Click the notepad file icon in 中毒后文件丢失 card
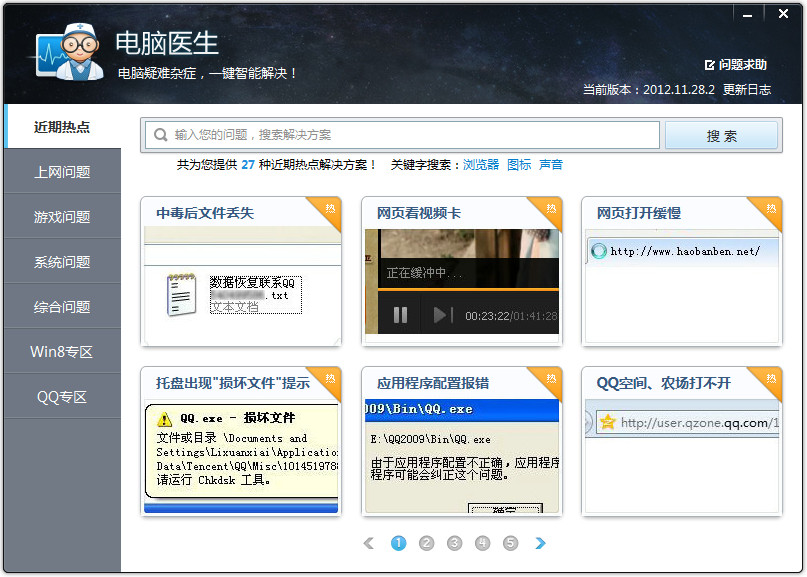This screenshot has width=807, height=577. (x=181, y=294)
